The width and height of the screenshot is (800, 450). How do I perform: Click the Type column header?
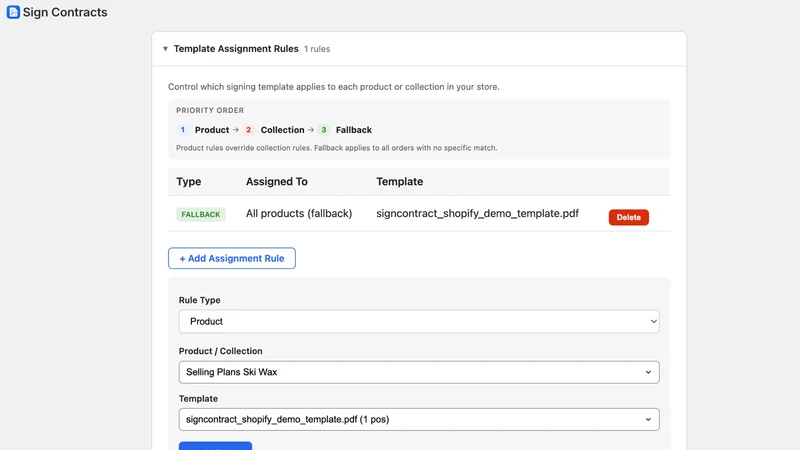pos(189,182)
